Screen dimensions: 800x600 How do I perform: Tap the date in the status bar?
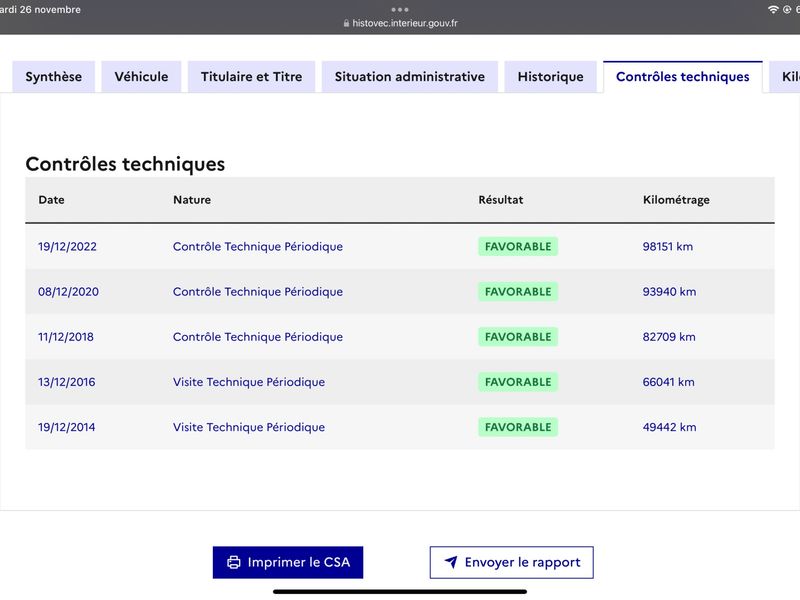(x=40, y=10)
